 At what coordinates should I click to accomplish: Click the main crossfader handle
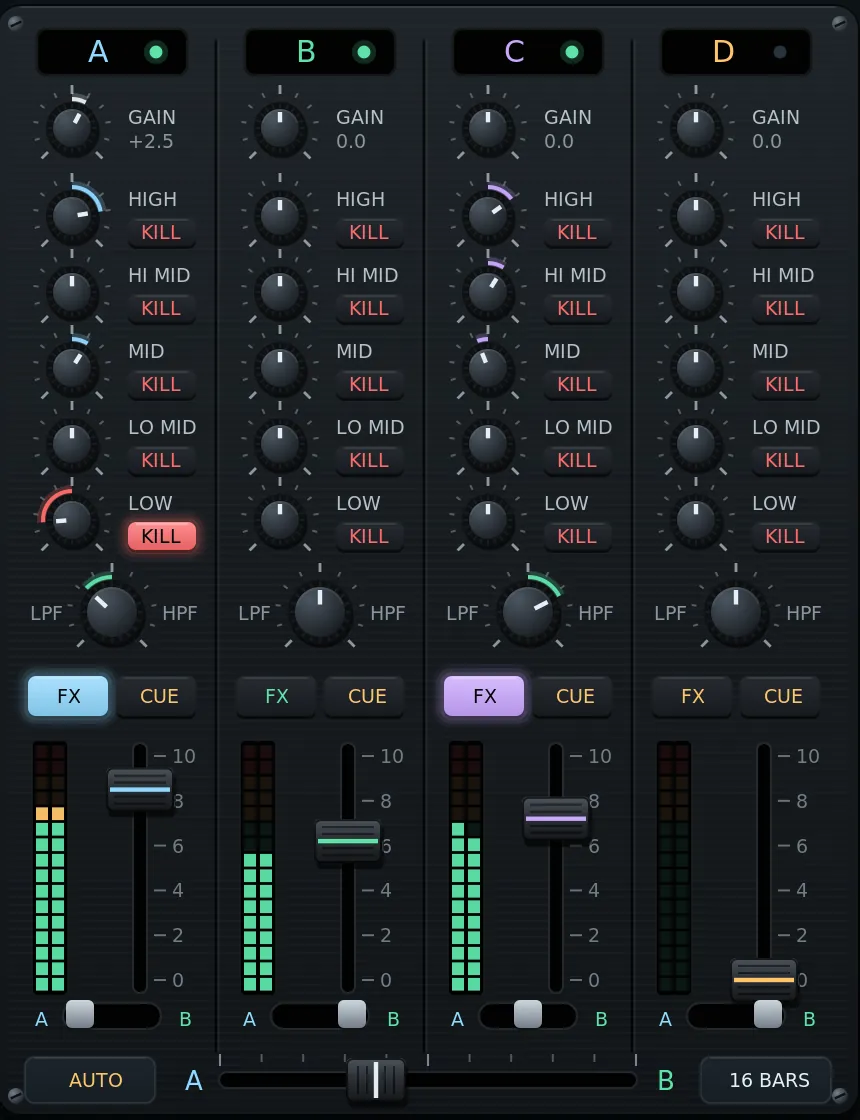(376, 1079)
